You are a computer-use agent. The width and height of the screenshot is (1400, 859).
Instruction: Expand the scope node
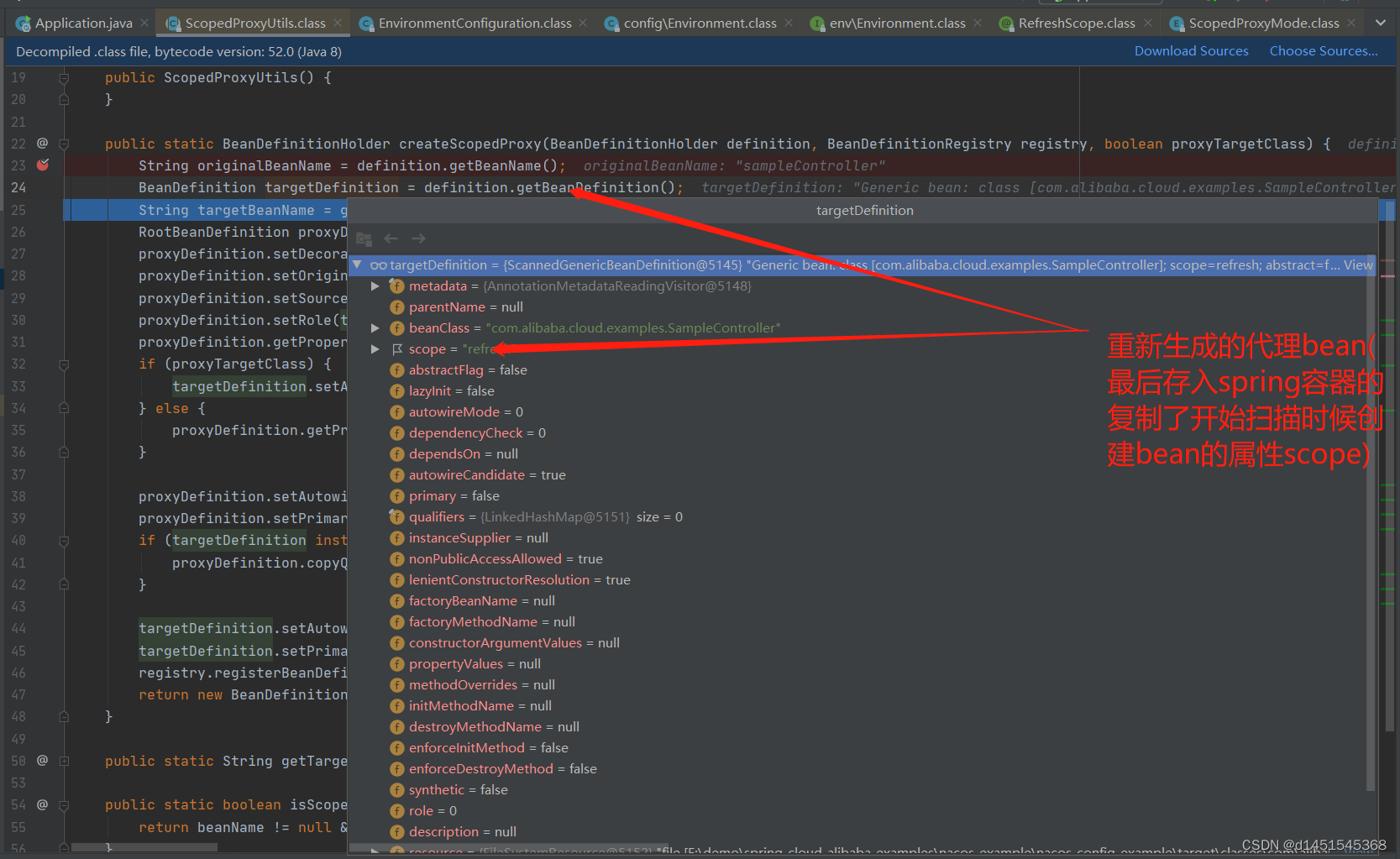[x=375, y=349]
